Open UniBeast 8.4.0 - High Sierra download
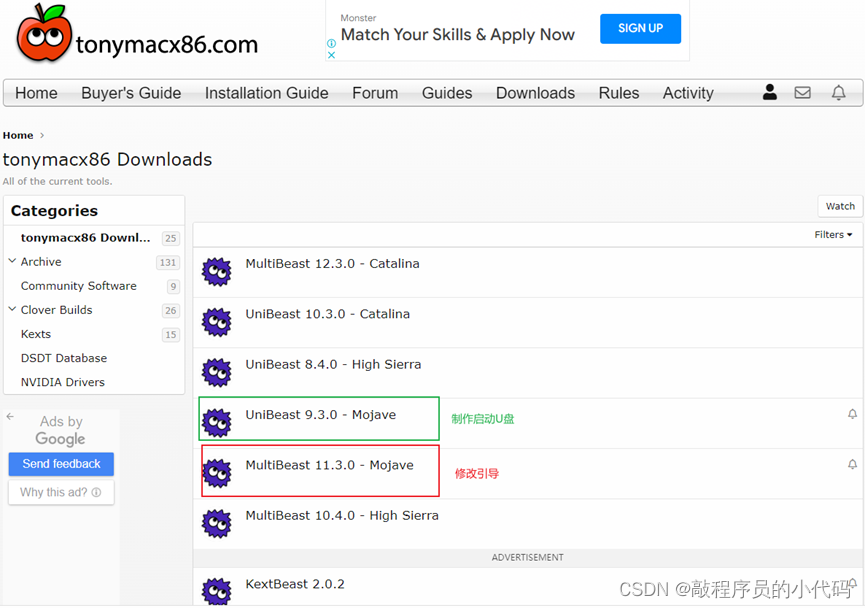The image size is (865, 608). click(x=333, y=364)
